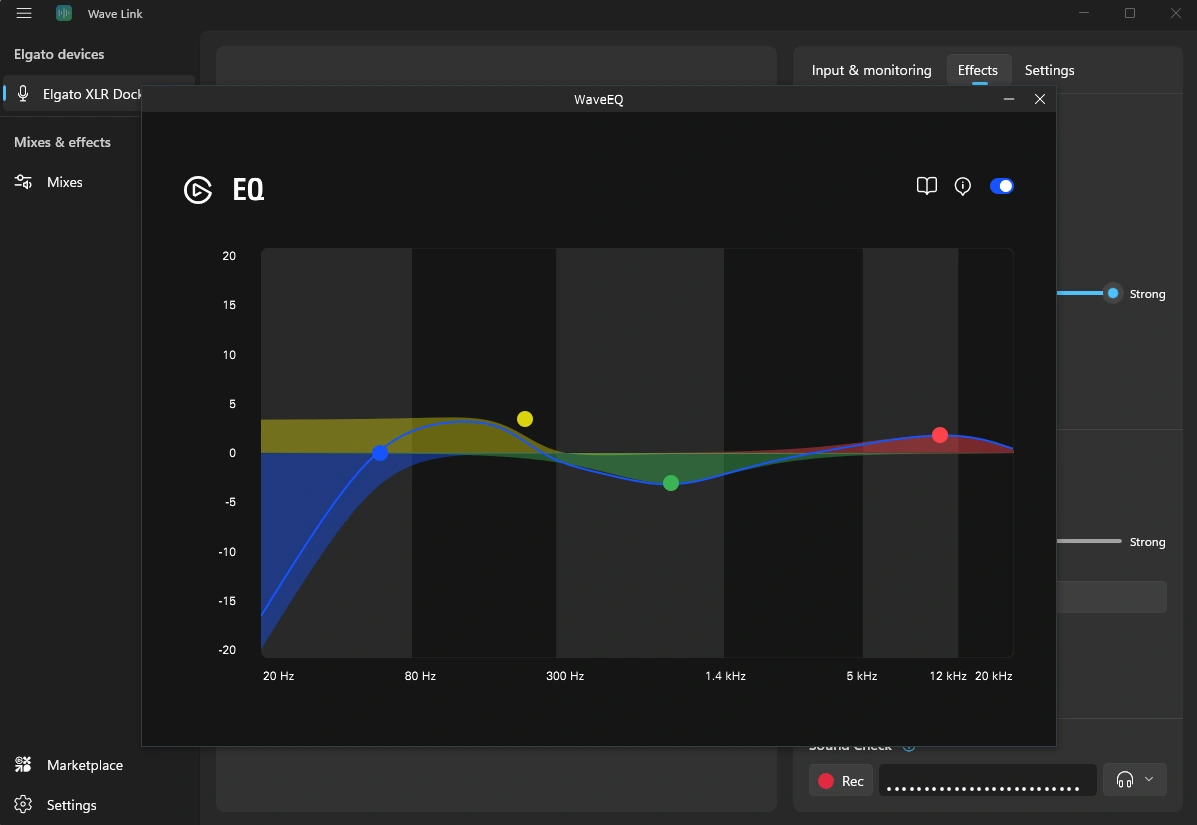Viewport: 1197px width, 825px height.
Task: Open Settings via the sidebar gear icon
Action: click(23, 805)
